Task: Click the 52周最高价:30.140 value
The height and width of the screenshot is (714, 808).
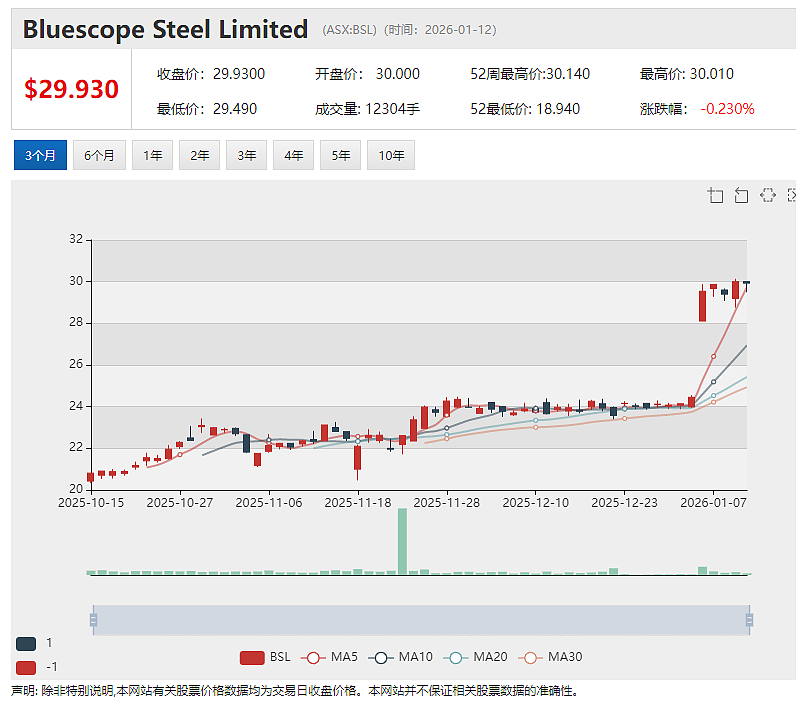Action: click(530, 74)
